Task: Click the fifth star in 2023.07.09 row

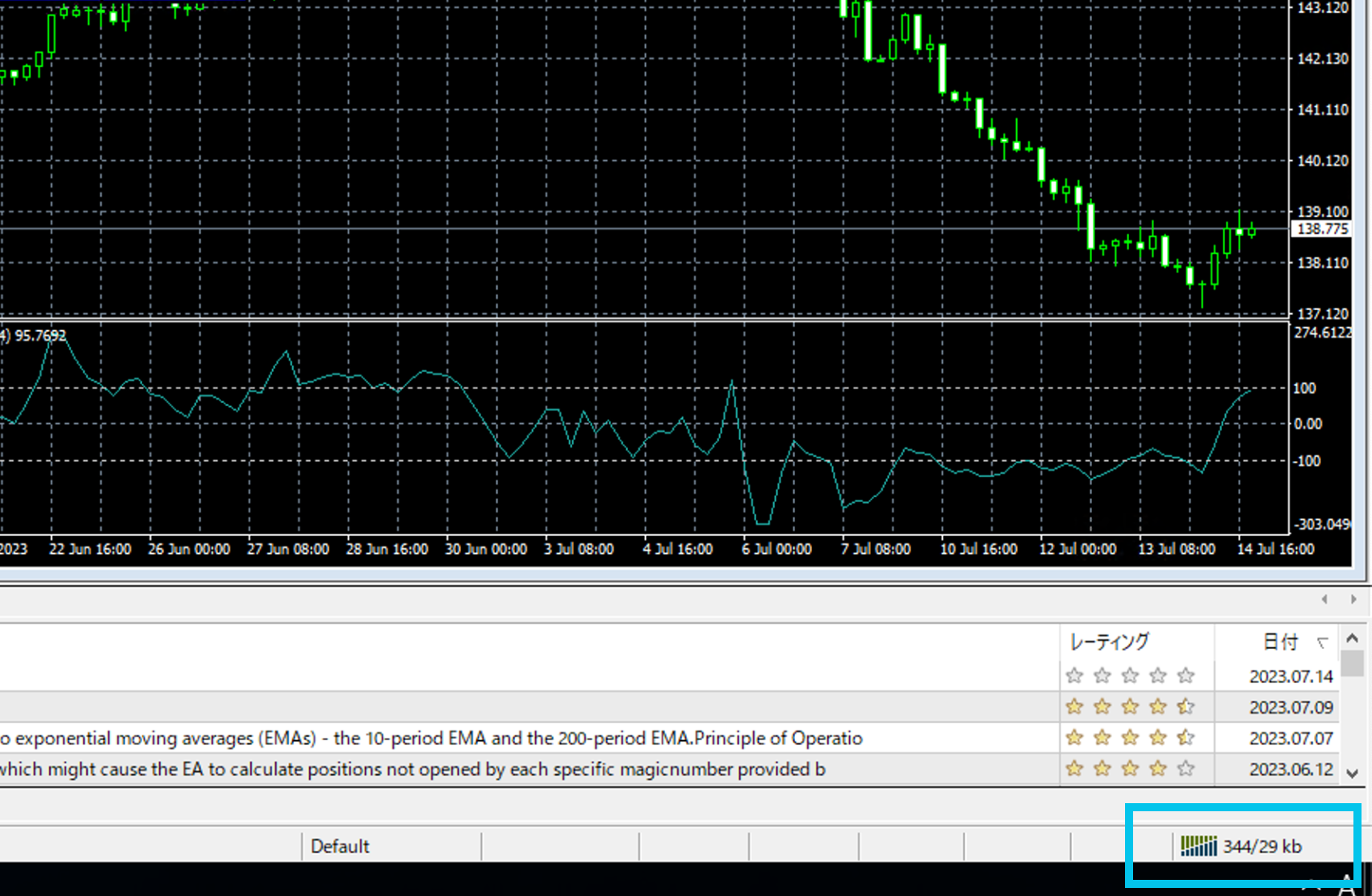Action: tap(1186, 707)
